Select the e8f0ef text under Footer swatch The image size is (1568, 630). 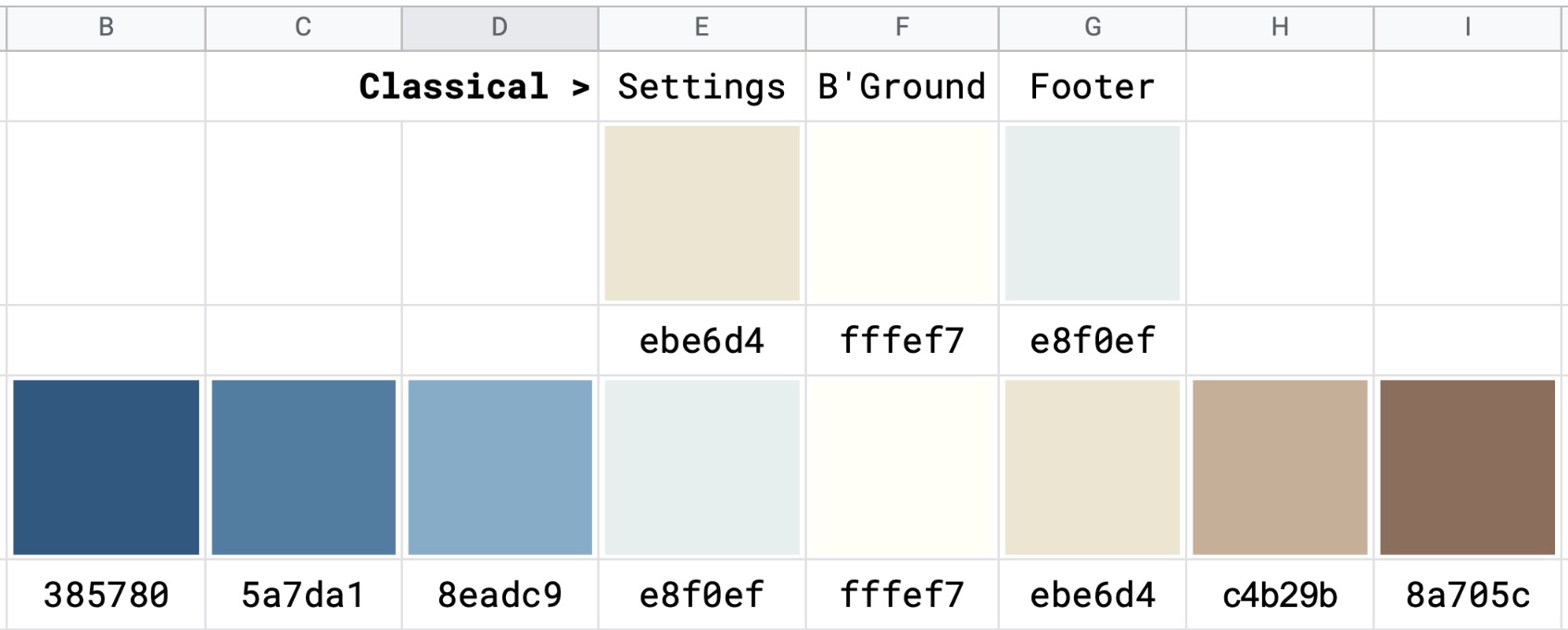coord(1092,341)
